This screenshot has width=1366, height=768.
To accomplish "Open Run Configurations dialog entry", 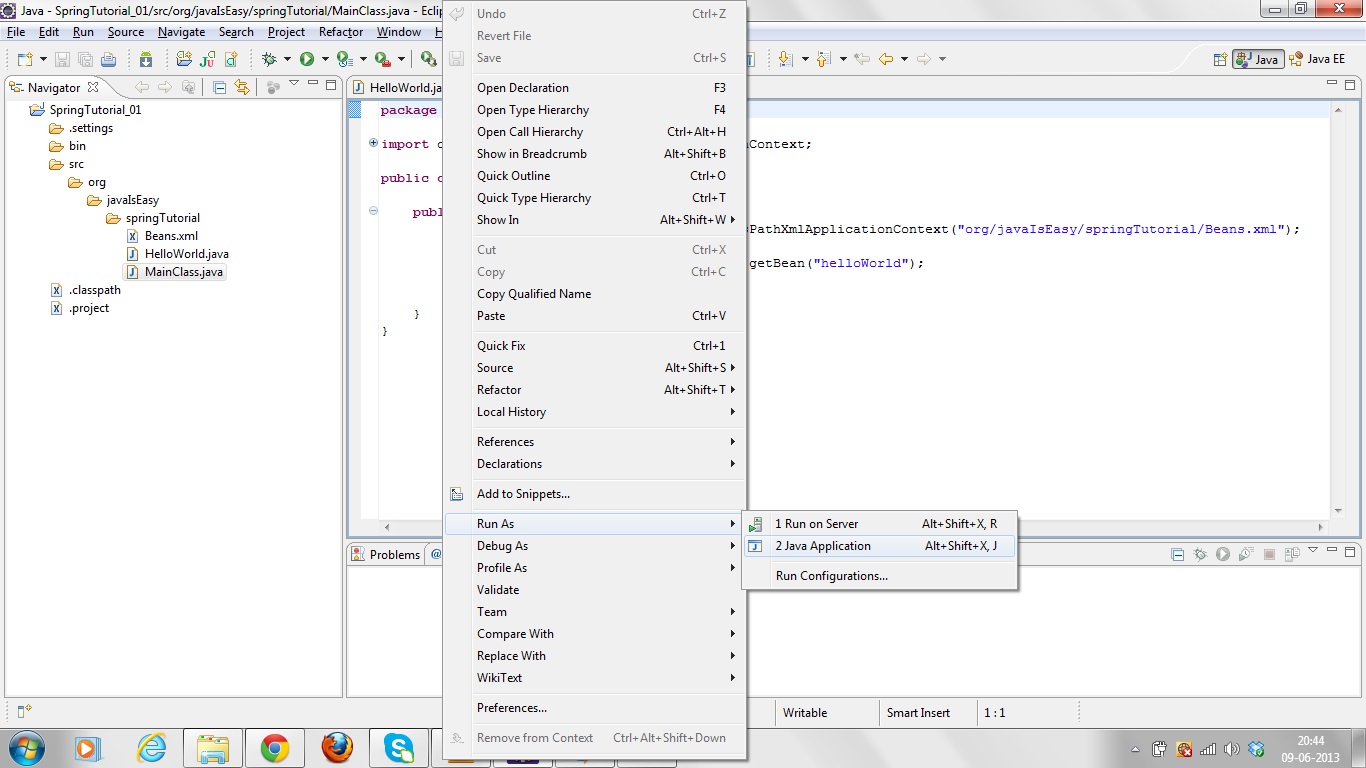I will pos(879,576).
